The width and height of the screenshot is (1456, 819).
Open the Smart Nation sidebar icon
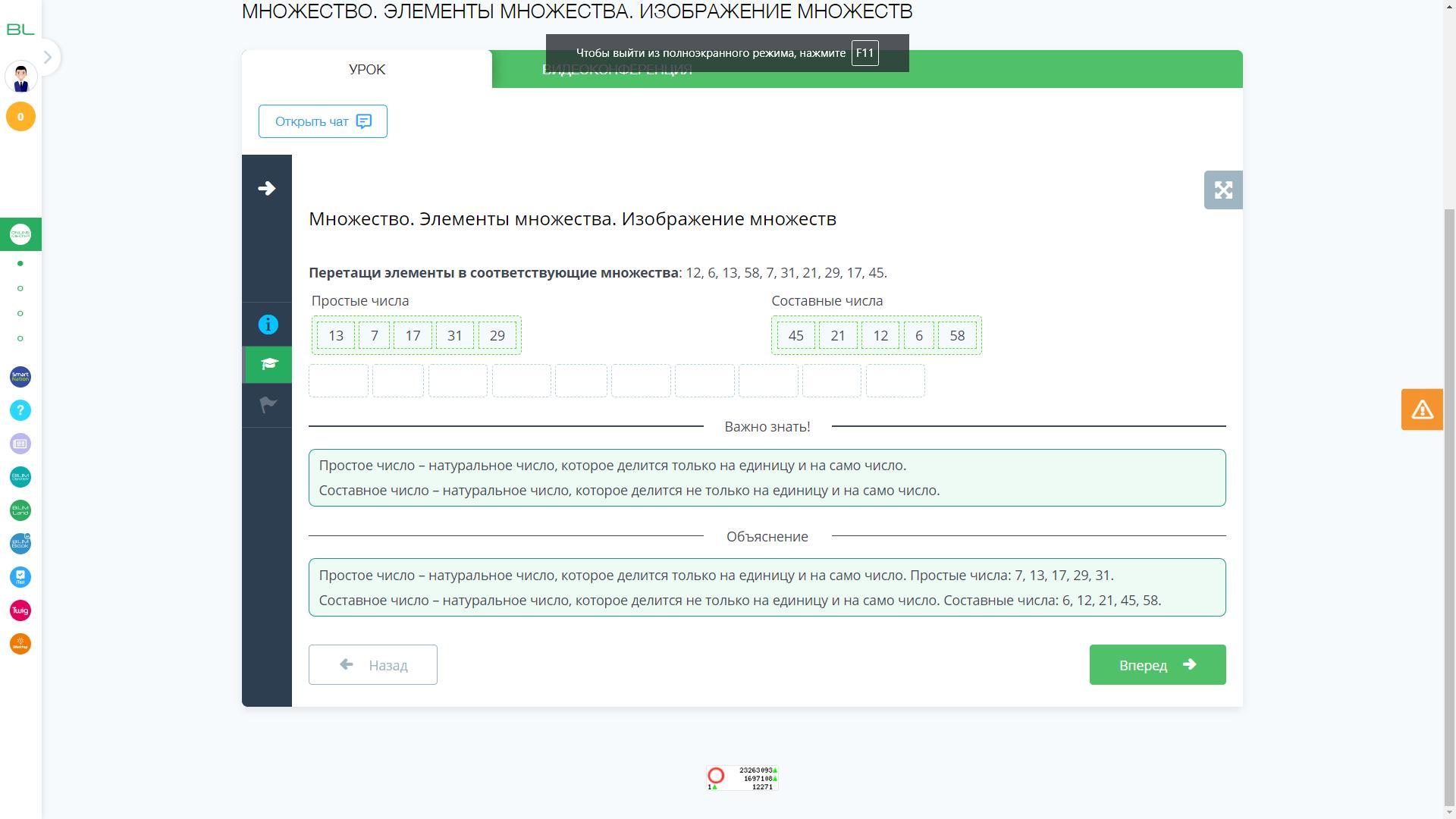[20, 377]
